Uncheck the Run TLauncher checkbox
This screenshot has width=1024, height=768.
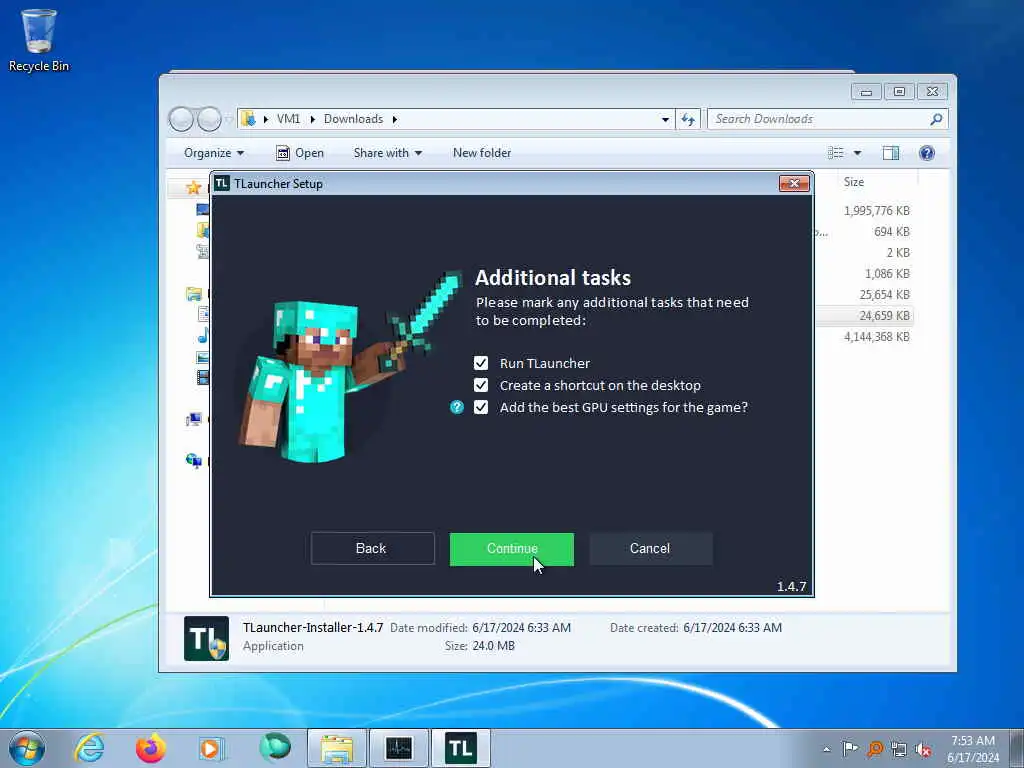point(481,363)
